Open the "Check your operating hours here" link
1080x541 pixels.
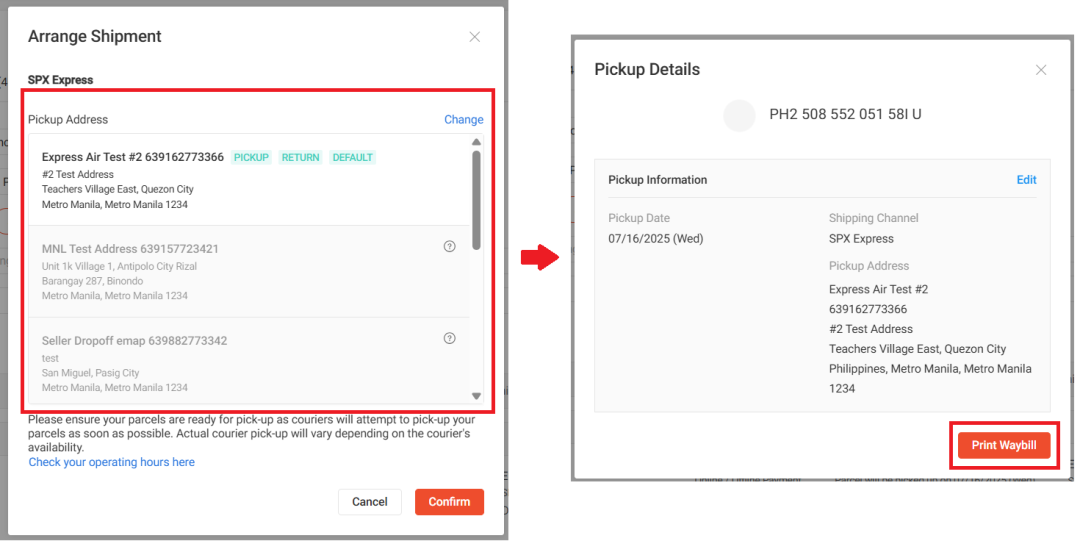[112, 462]
